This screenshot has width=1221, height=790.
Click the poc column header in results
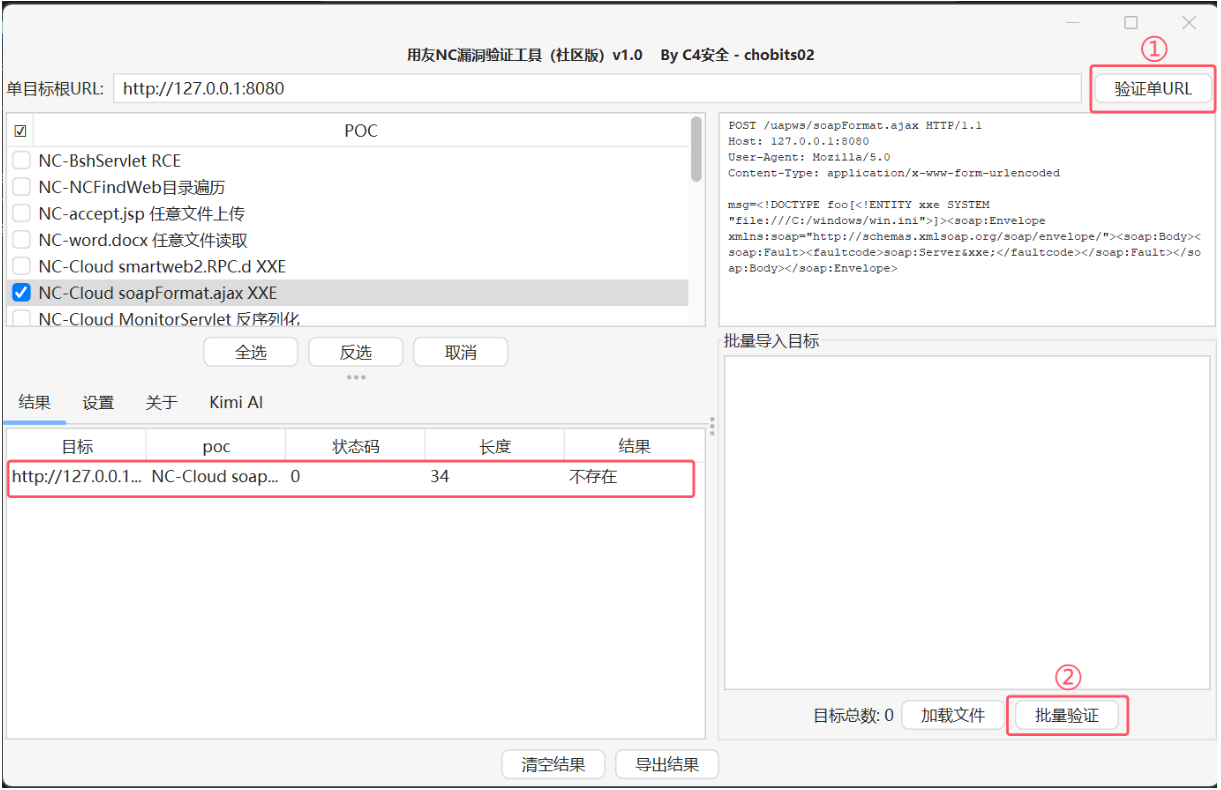(x=216, y=447)
